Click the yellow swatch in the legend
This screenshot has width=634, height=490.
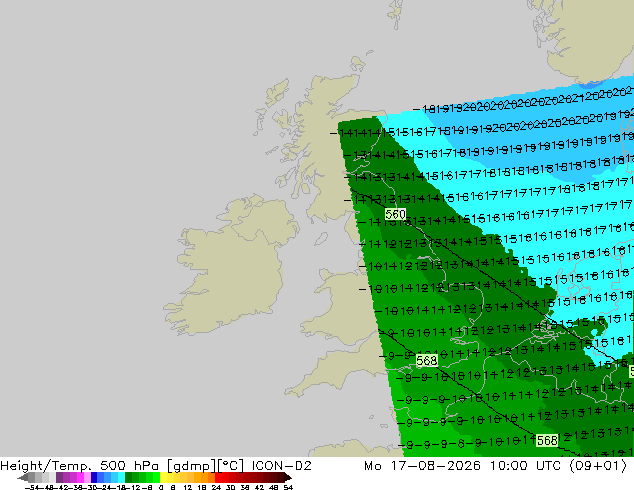tap(163, 477)
